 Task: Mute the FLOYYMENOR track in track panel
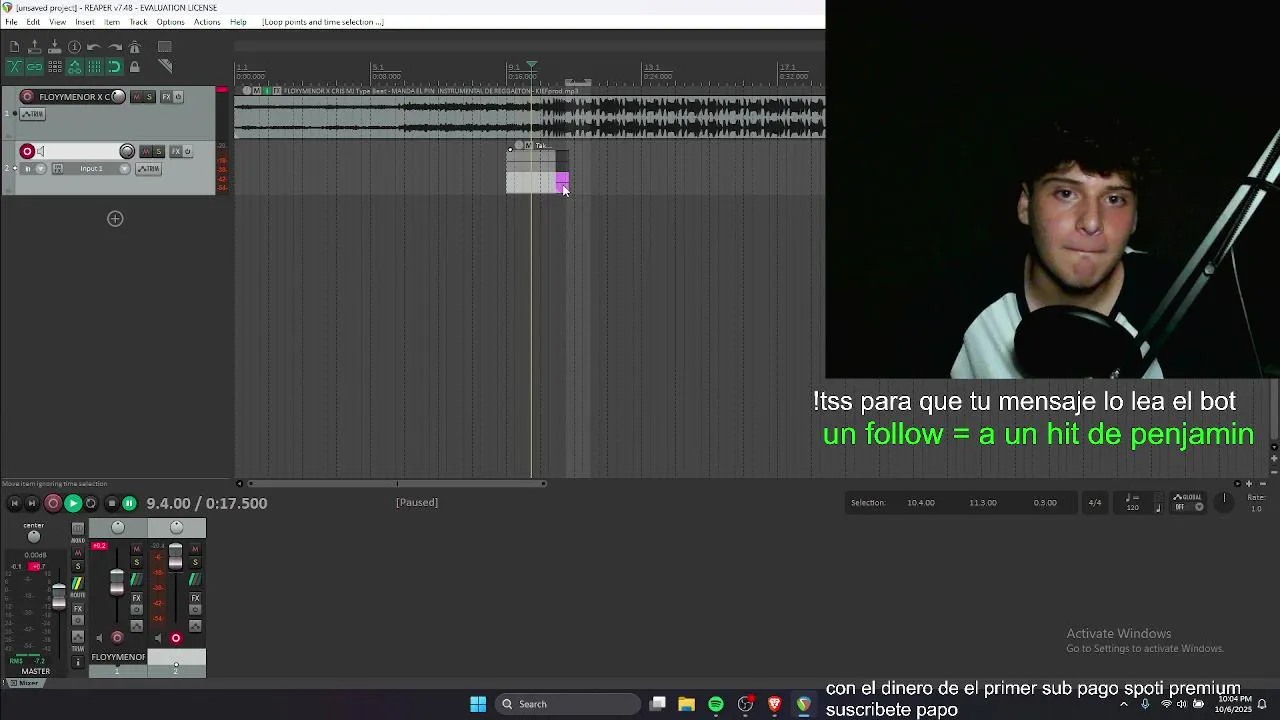pyautogui.click(x=138, y=97)
